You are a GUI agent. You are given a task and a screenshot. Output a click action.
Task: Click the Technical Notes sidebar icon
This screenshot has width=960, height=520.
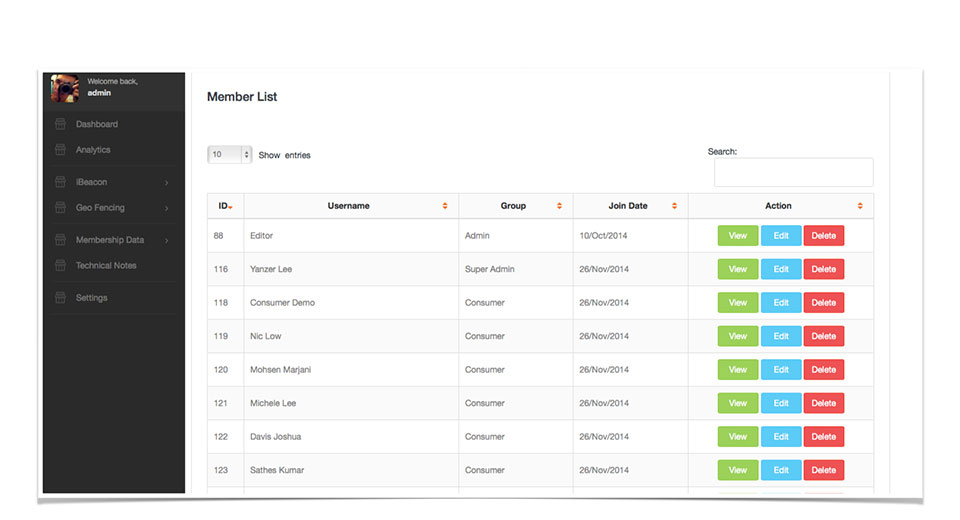(x=60, y=265)
